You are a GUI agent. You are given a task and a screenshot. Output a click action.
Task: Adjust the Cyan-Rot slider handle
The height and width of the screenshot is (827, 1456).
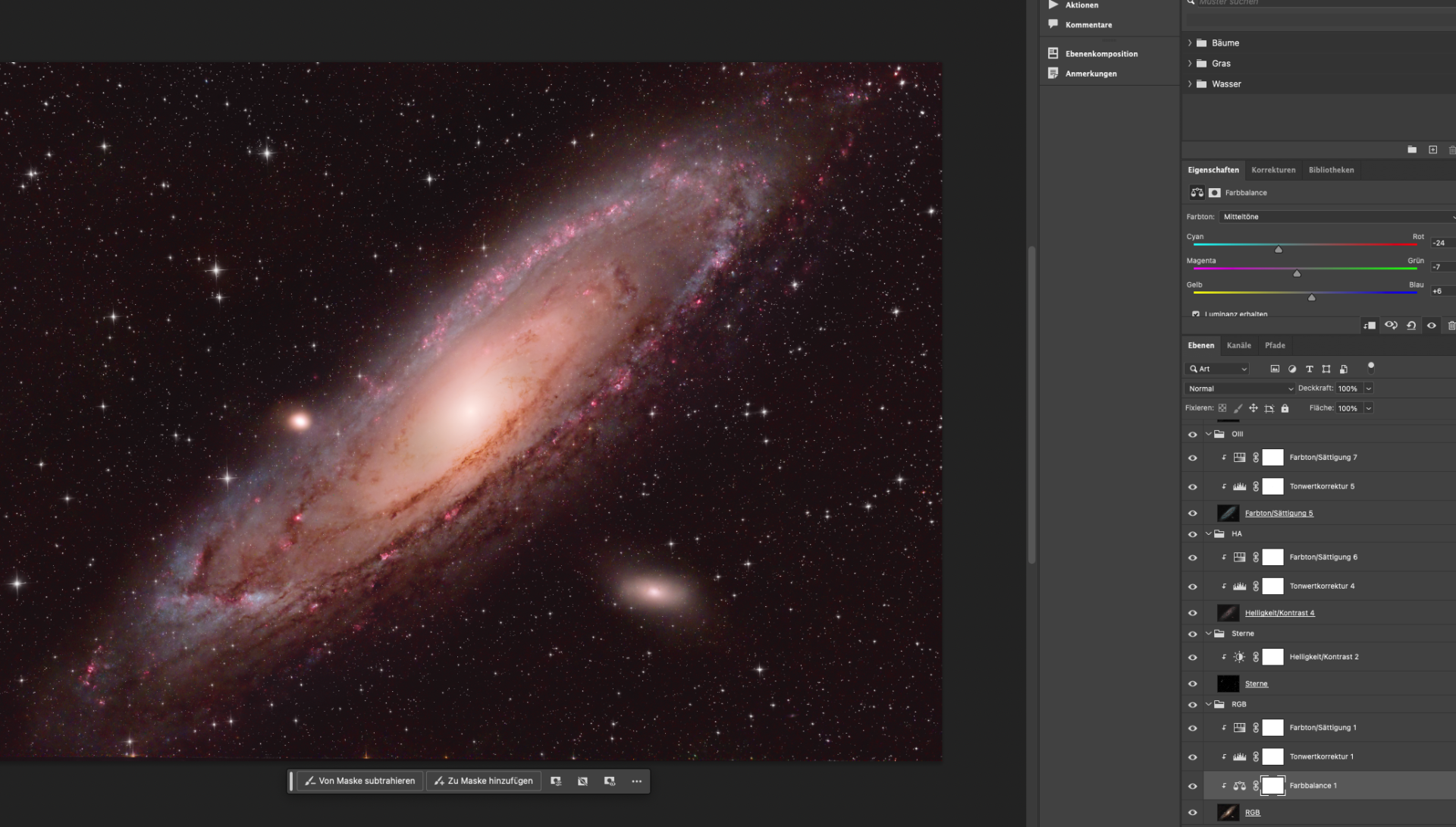pos(1279,250)
